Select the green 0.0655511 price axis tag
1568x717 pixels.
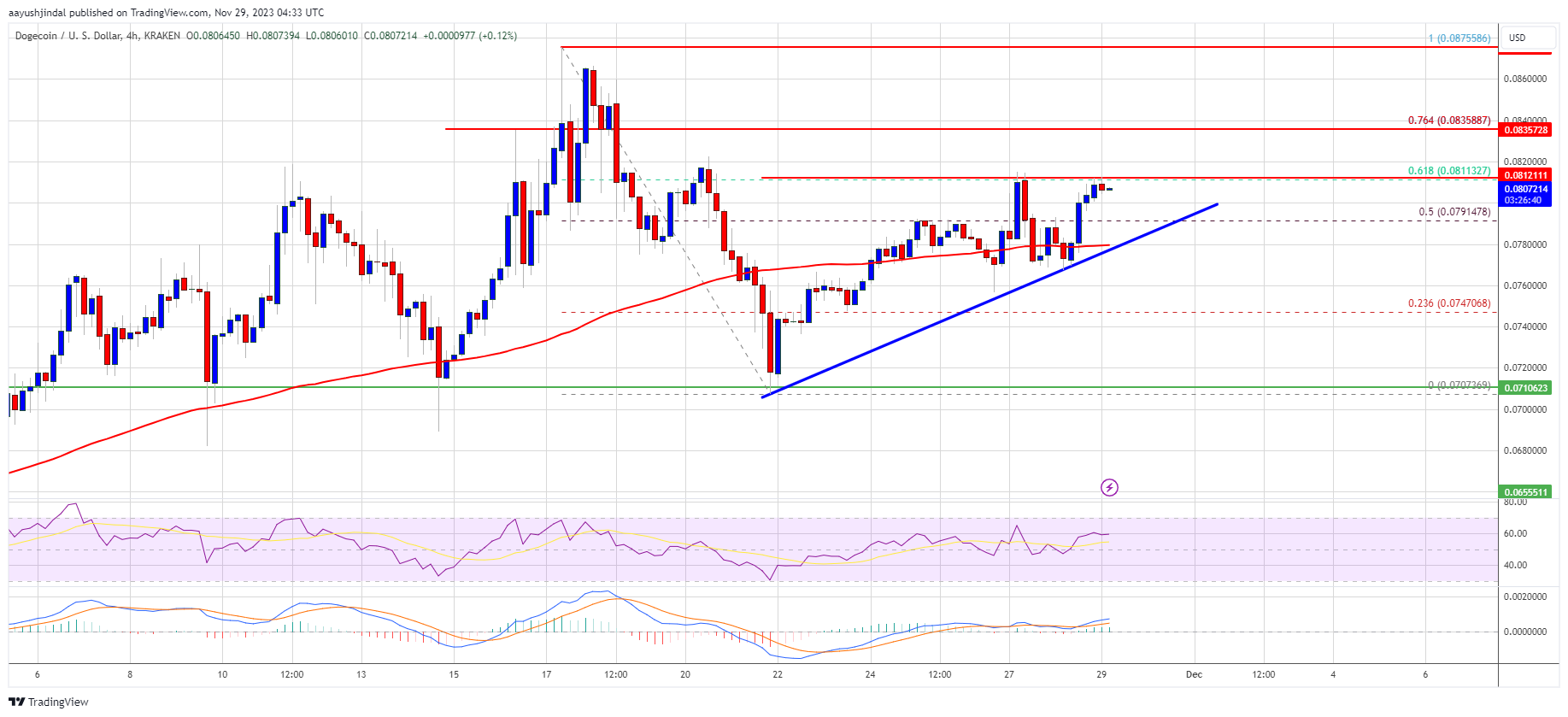point(1525,492)
